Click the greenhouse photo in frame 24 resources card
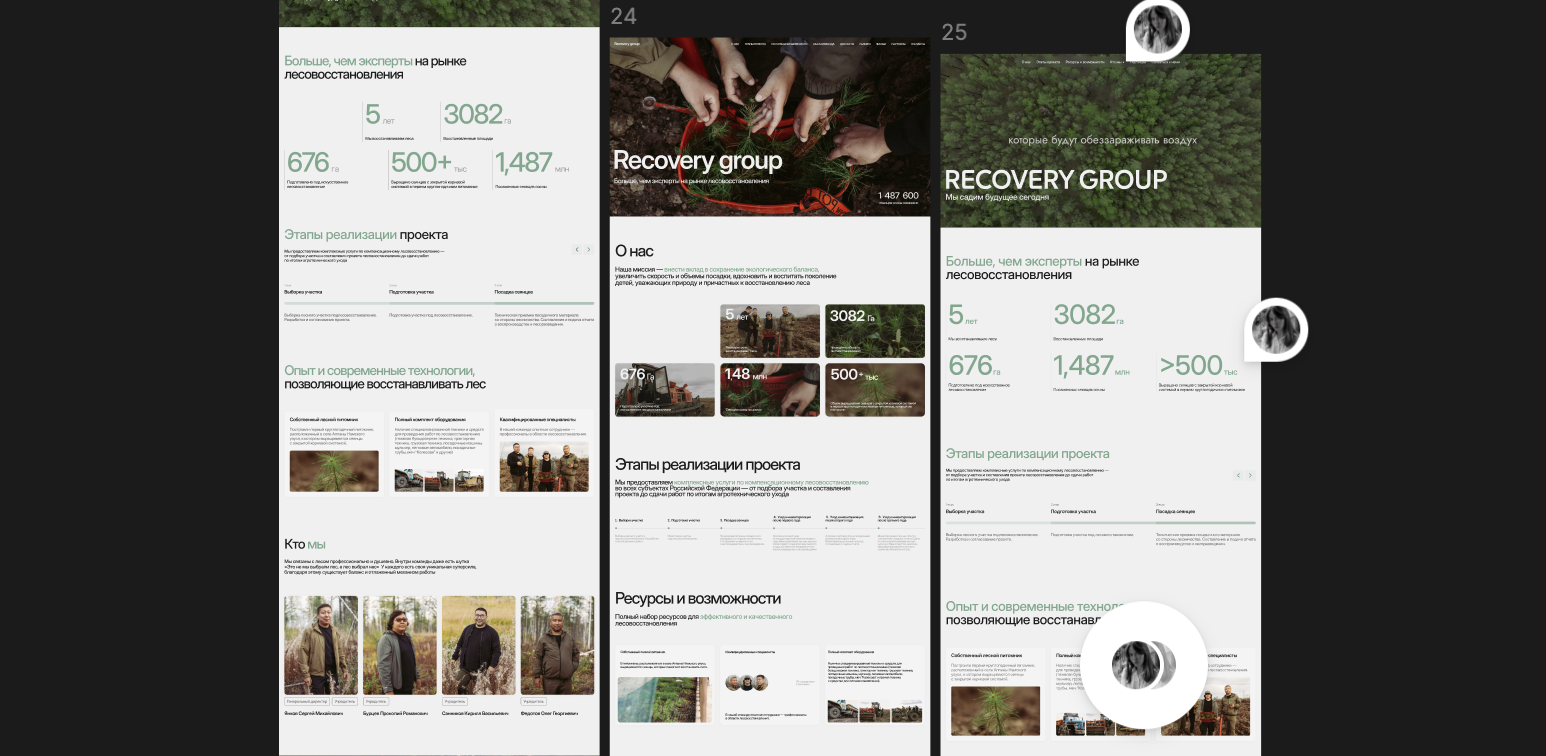The image size is (1546, 756). click(x=665, y=699)
